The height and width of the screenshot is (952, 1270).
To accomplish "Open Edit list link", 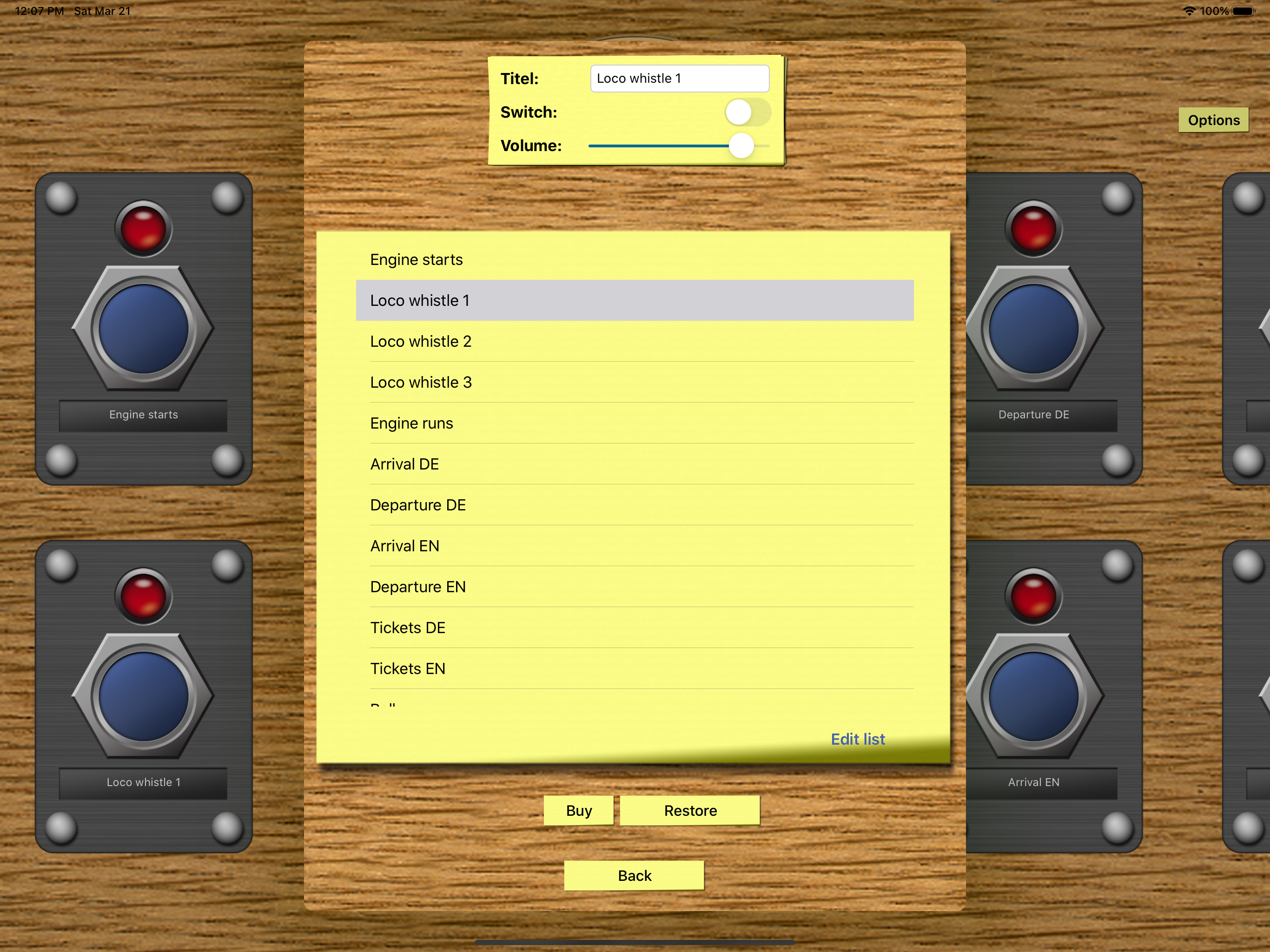I will pos(857,739).
